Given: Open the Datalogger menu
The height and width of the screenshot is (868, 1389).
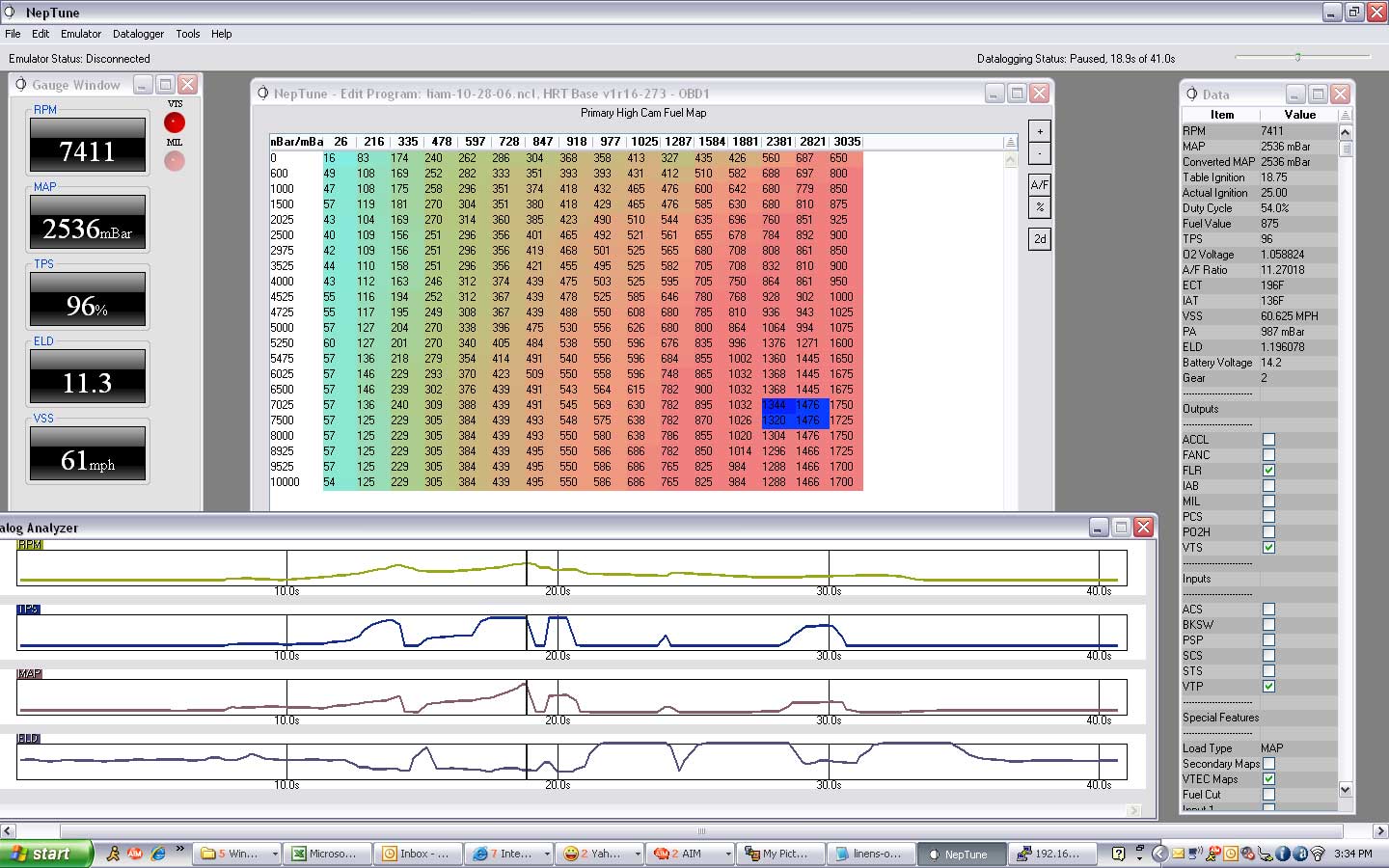Looking at the screenshot, I should click(x=138, y=34).
